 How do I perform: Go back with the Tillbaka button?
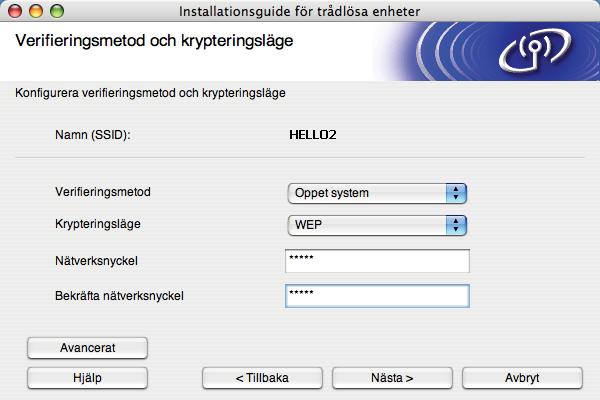click(x=262, y=378)
